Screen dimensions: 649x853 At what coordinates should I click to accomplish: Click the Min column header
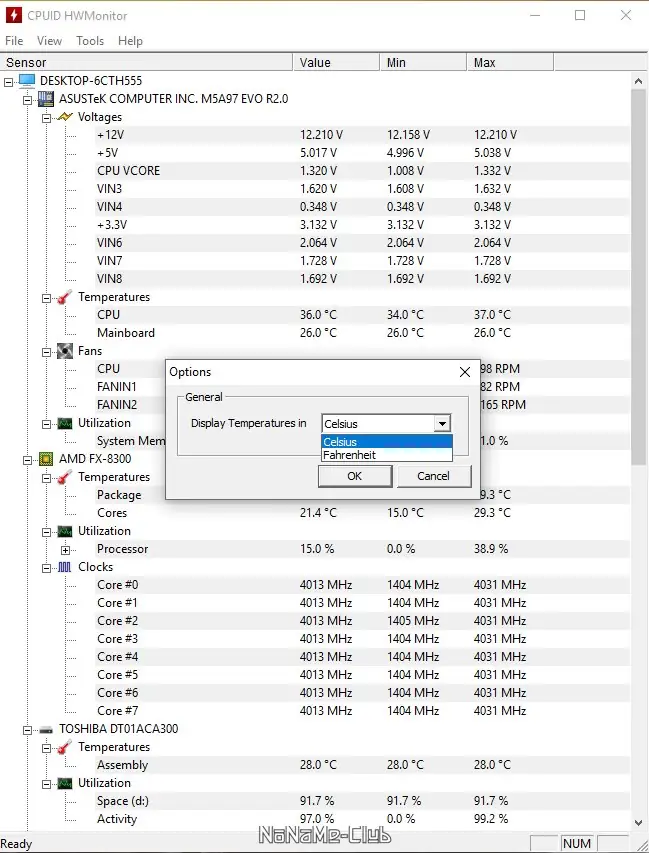(423, 63)
